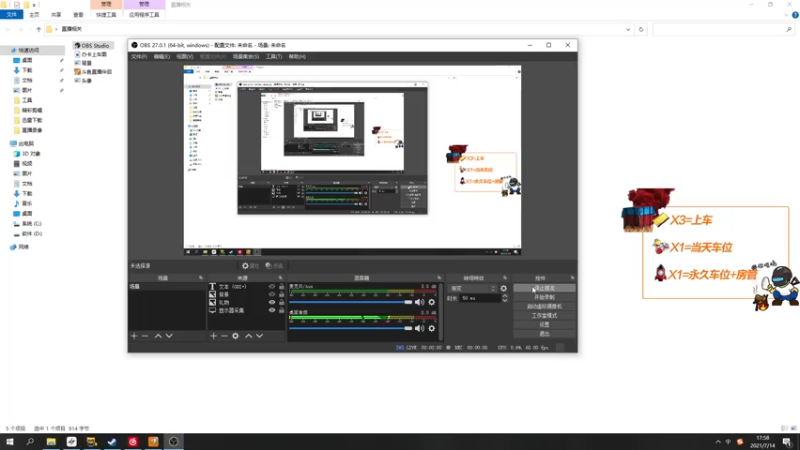This screenshot has height=450, width=800.
Task: Click the 退出 exit button in OBS controls
Action: point(544,334)
